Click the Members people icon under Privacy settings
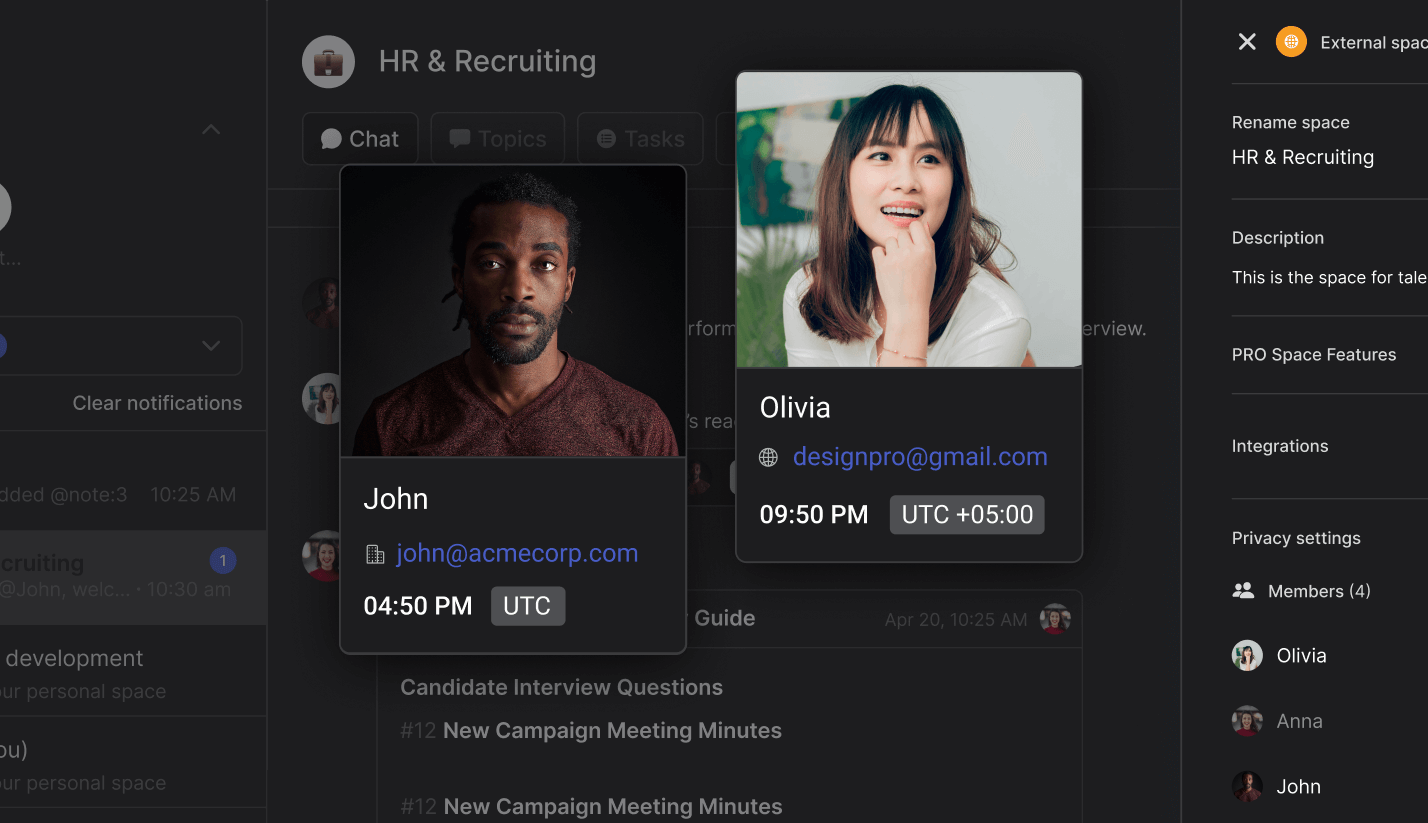Image resolution: width=1428 pixels, height=823 pixels. tap(1243, 590)
